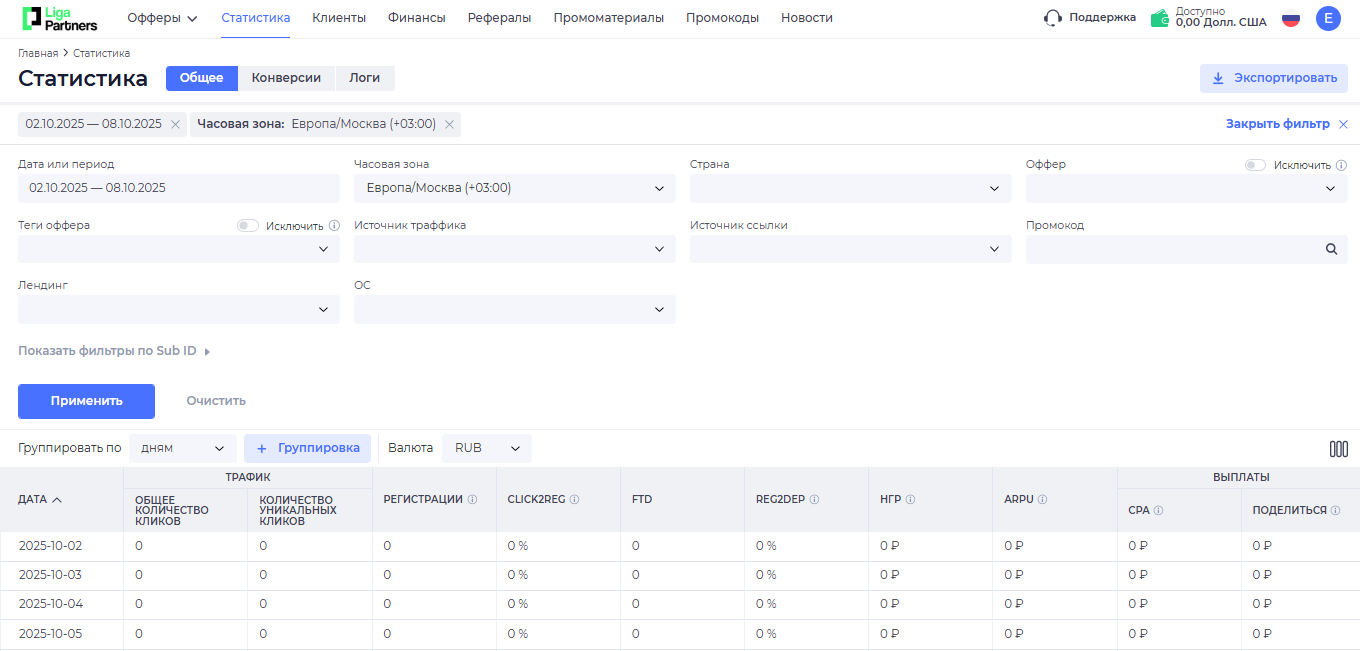1360x651 pixels.
Task: Click the Russian flag language icon
Action: coord(1291,18)
